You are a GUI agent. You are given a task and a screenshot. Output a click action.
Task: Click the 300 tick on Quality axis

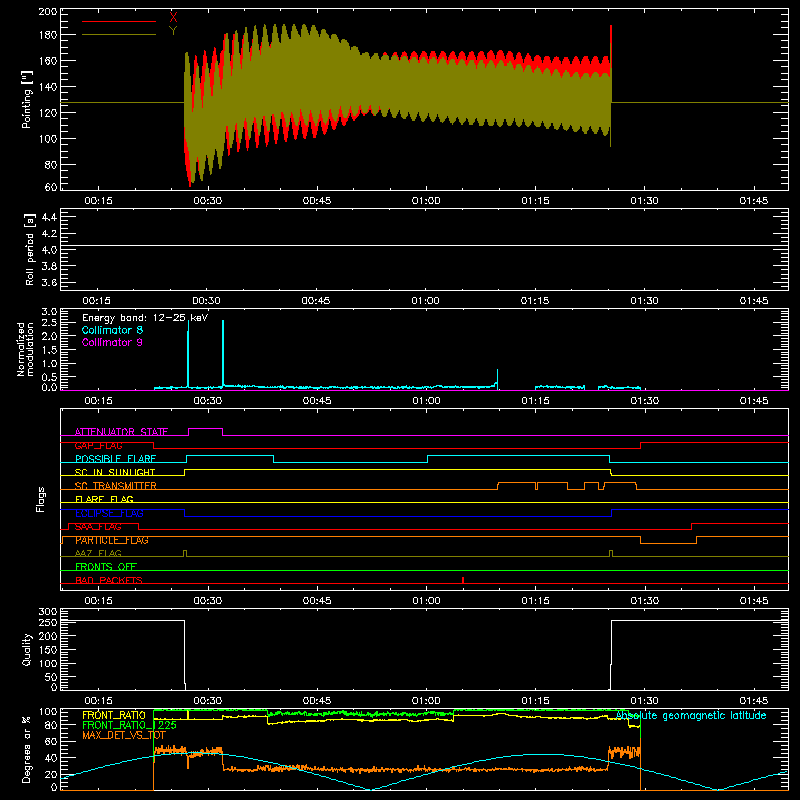click(x=47, y=612)
